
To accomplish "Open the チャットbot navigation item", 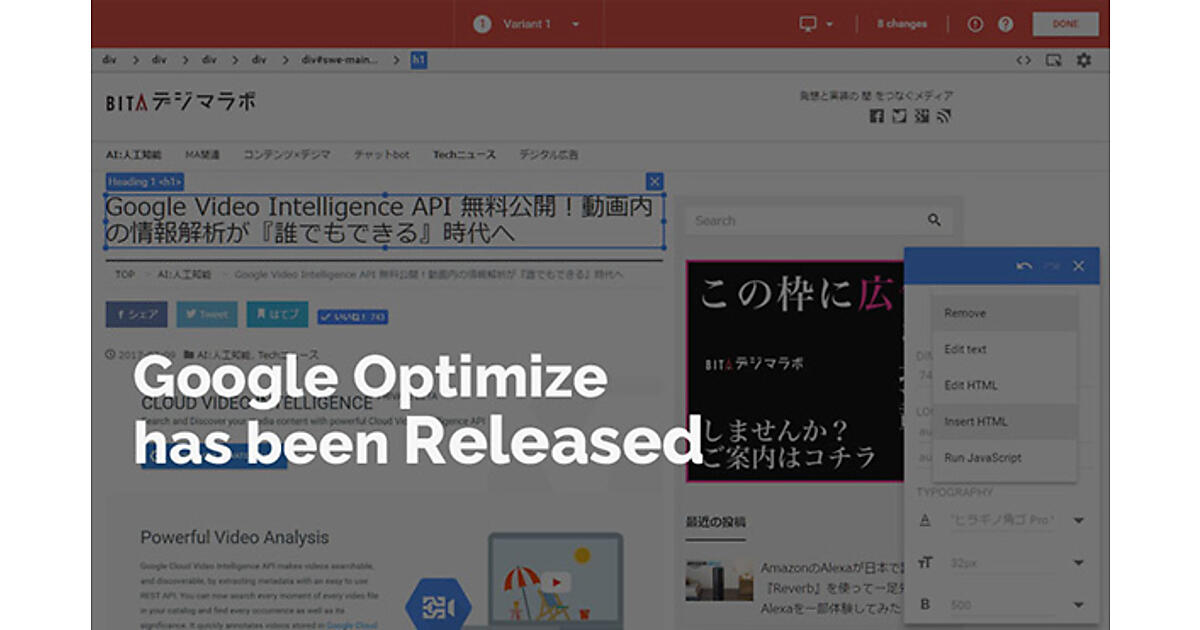I will tap(382, 155).
